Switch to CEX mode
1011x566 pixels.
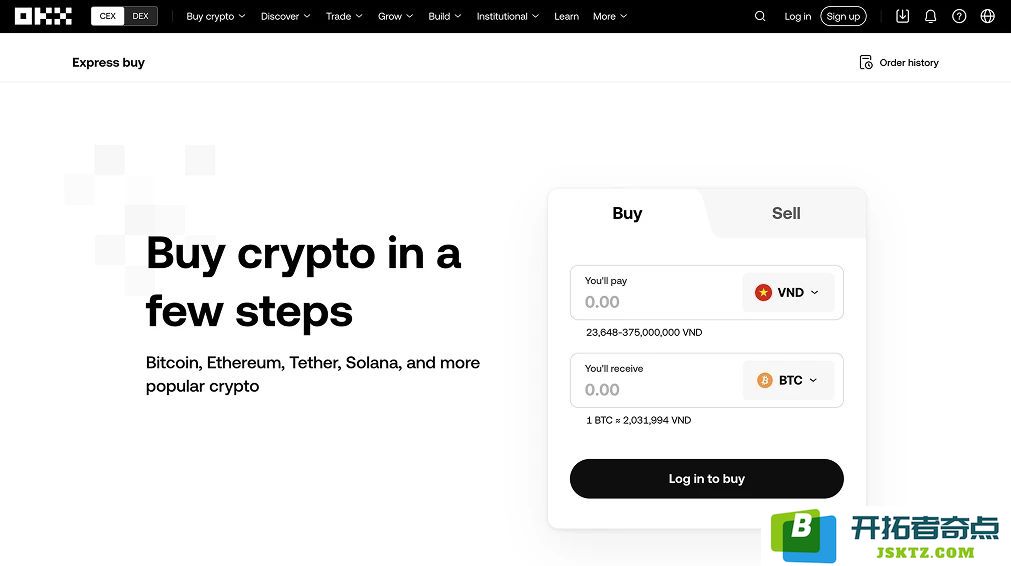(x=108, y=16)
